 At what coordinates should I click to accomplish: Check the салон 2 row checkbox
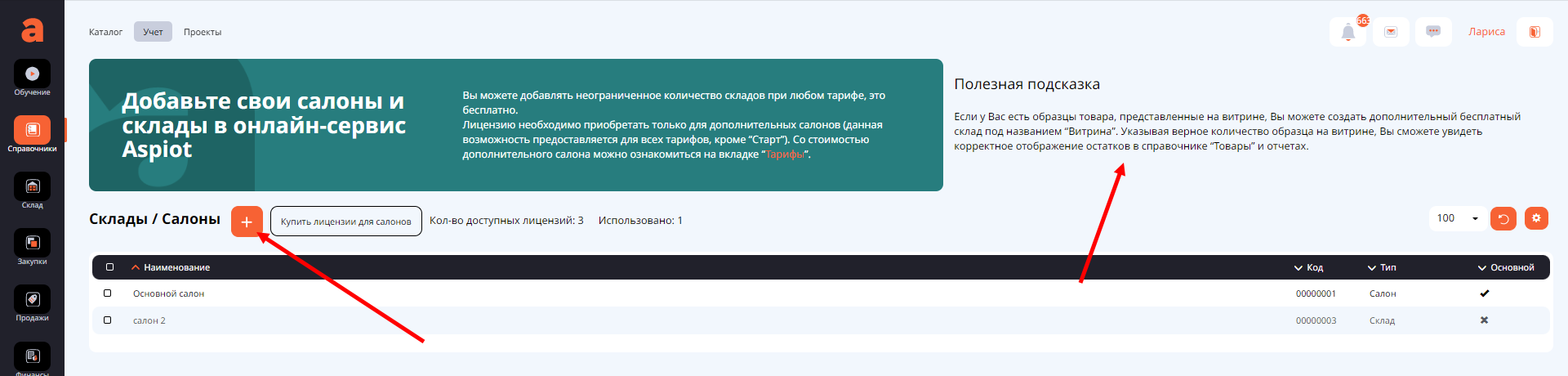pos(108,320)
